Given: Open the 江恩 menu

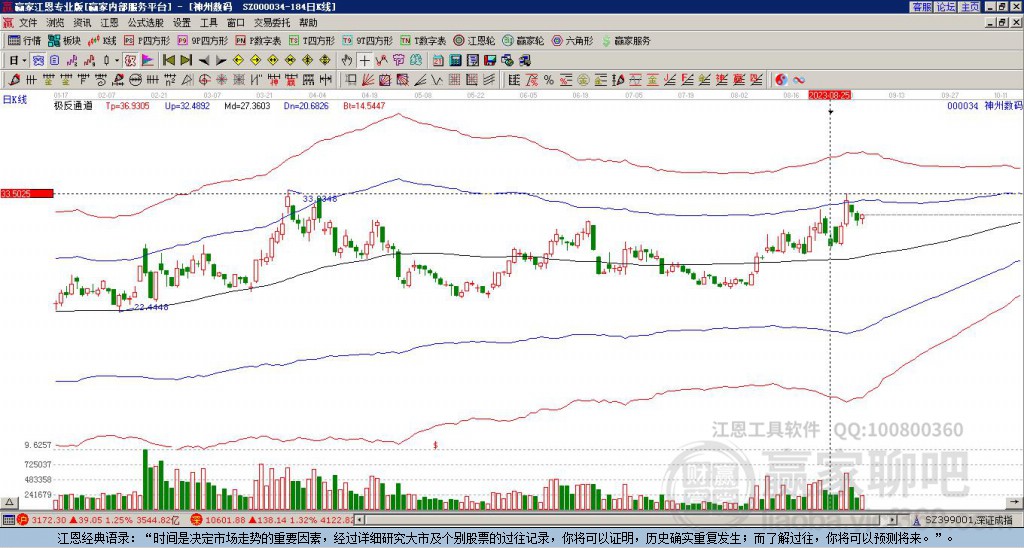Looking at the screenshot, I should 110,23.
